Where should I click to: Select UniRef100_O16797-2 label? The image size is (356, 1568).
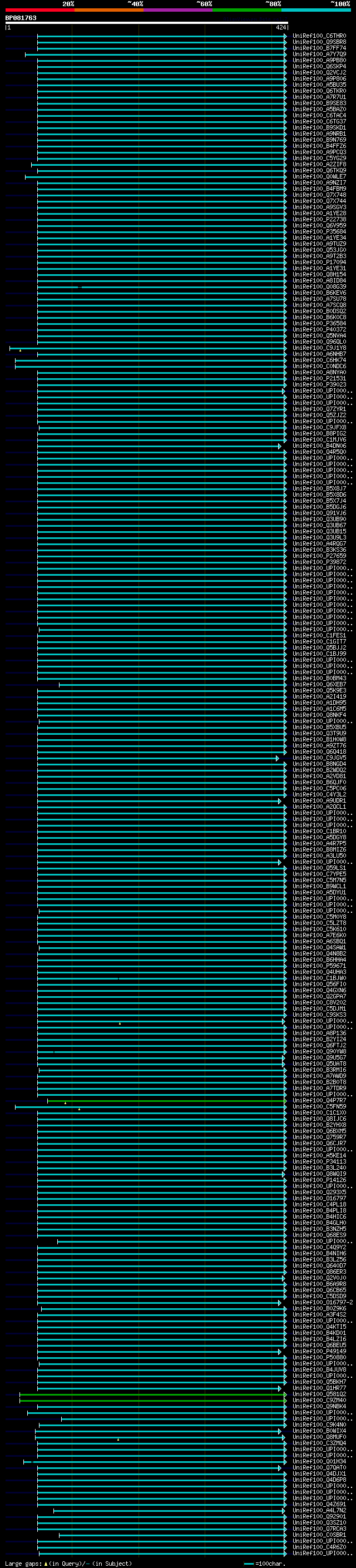click(322, 1302)
